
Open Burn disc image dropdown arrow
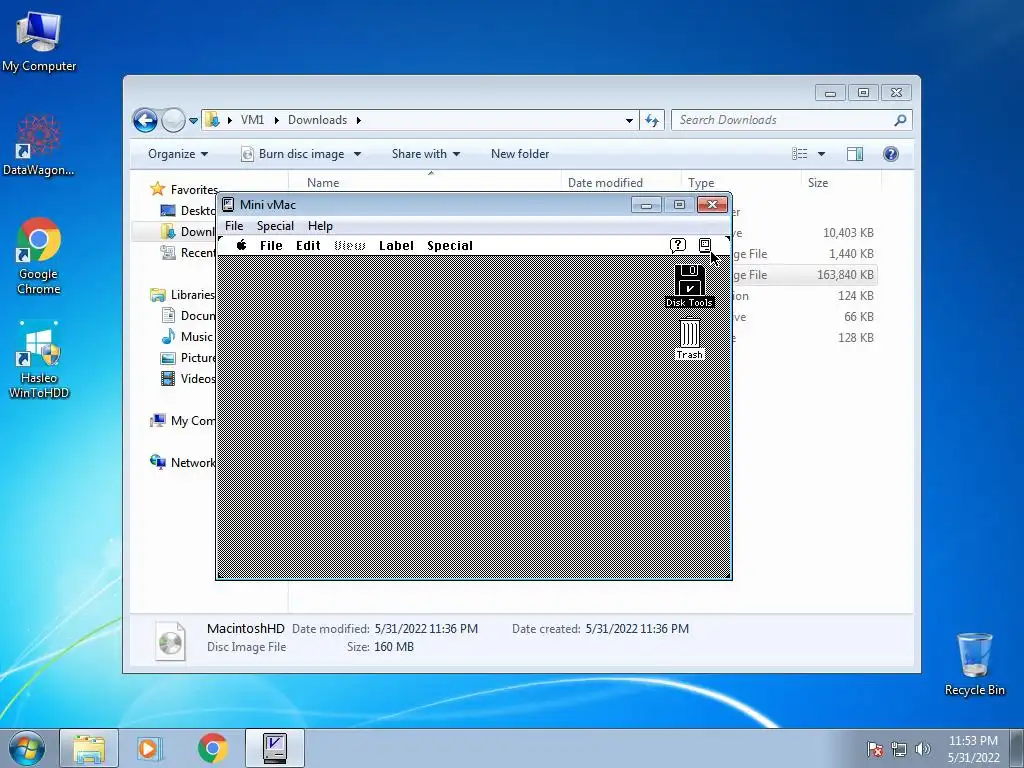coord(357,154)
